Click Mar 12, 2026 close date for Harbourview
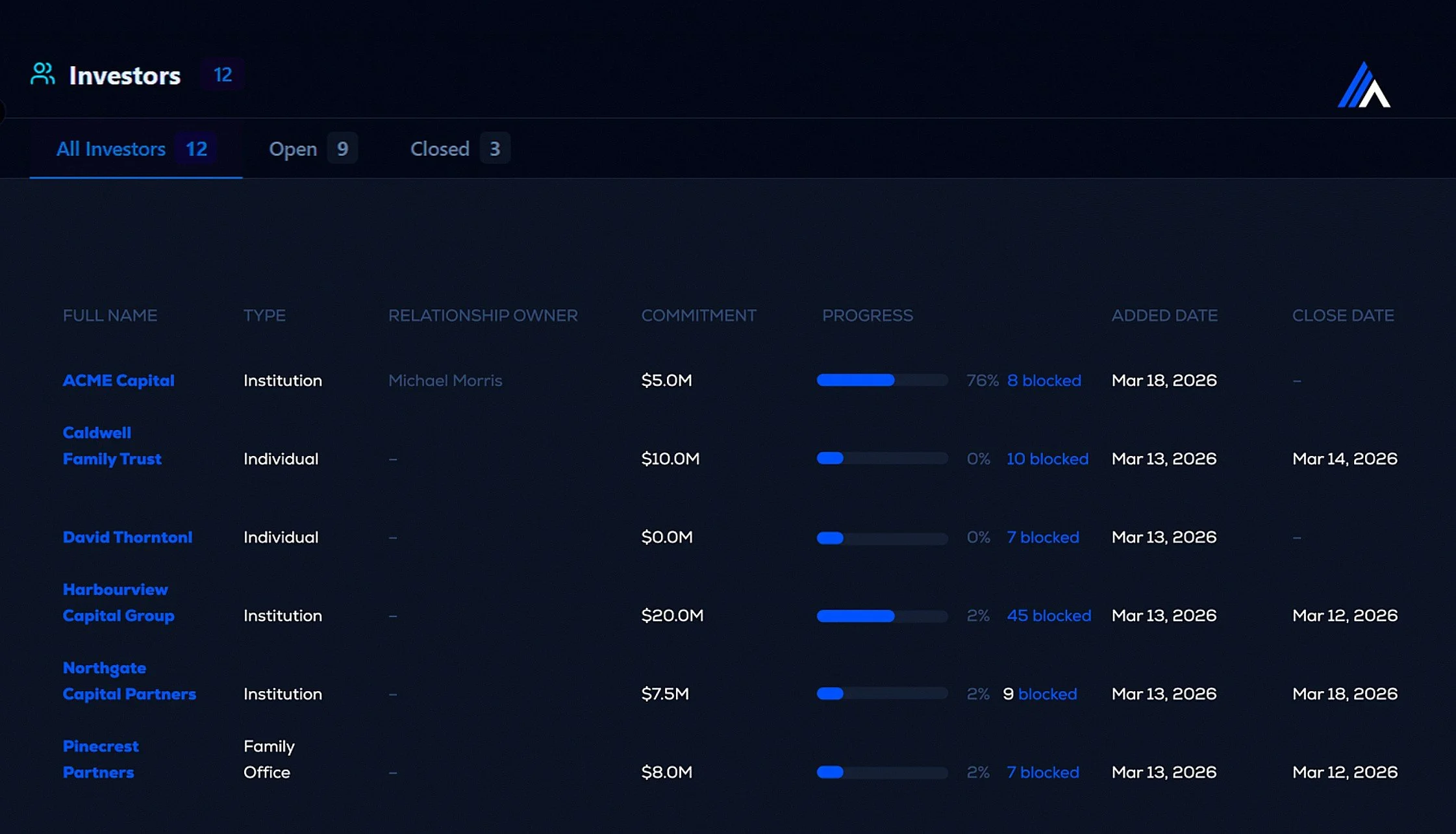This screenshot has width=1456, height=834. point(1345,615)
